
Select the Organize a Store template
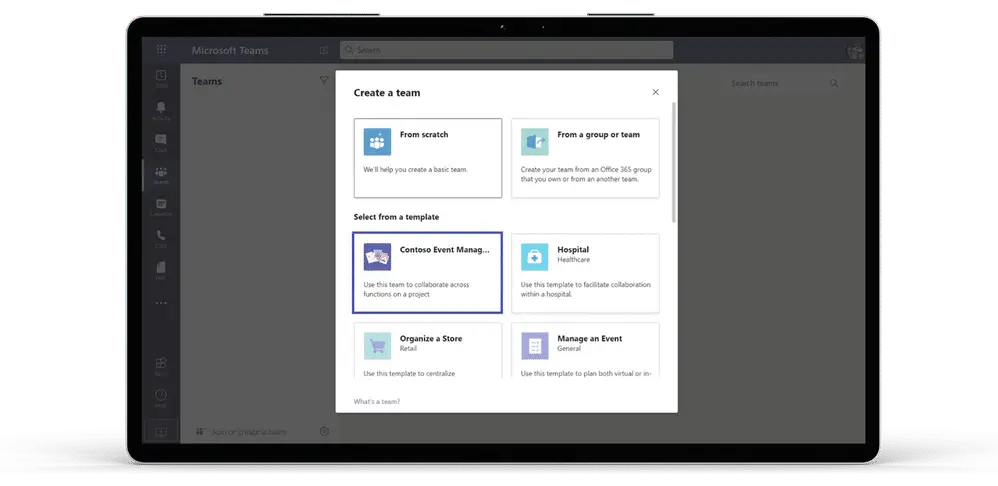pos(428,351)
